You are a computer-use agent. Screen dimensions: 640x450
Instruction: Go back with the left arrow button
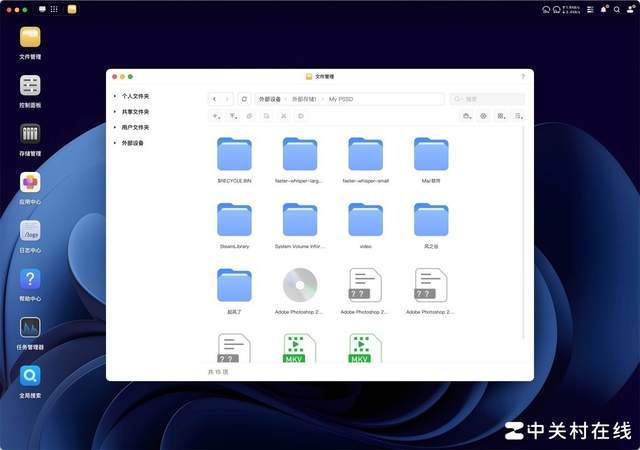pyautogui.click(x=215, y=99)
